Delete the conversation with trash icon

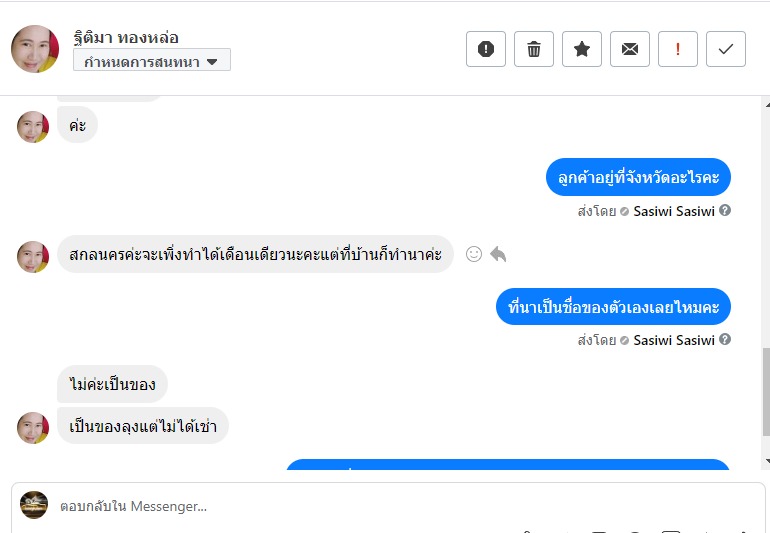click(534, 49)
